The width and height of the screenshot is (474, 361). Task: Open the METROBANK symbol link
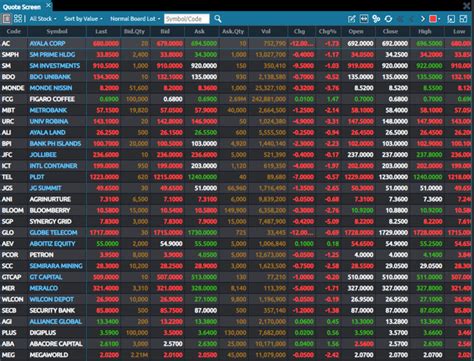(48, 110)
